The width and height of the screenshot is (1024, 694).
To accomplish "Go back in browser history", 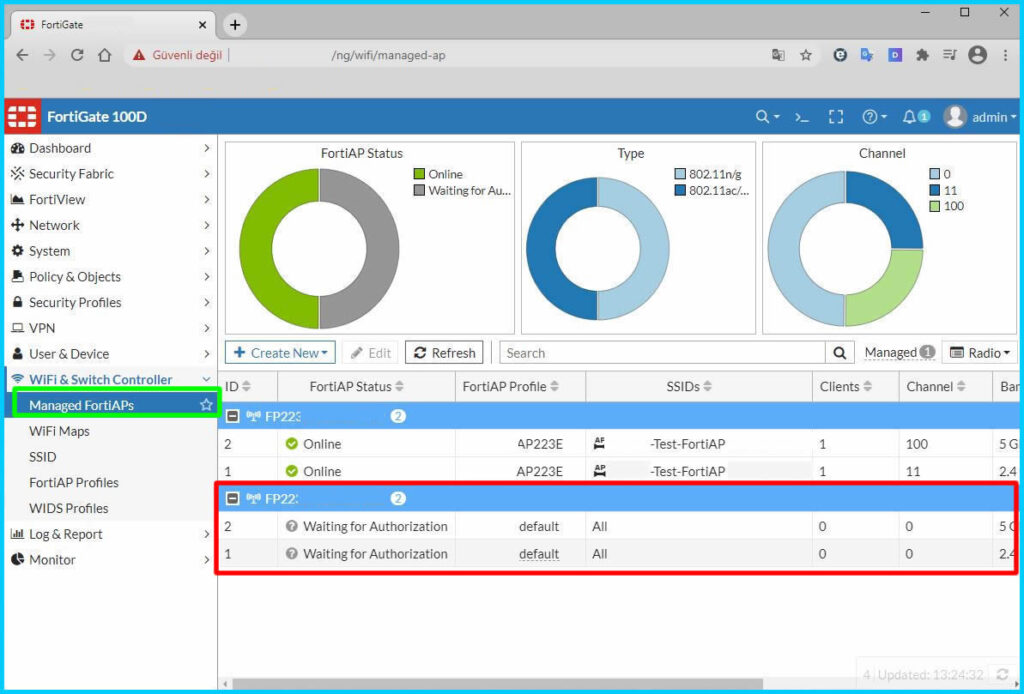I will [22, 55].
